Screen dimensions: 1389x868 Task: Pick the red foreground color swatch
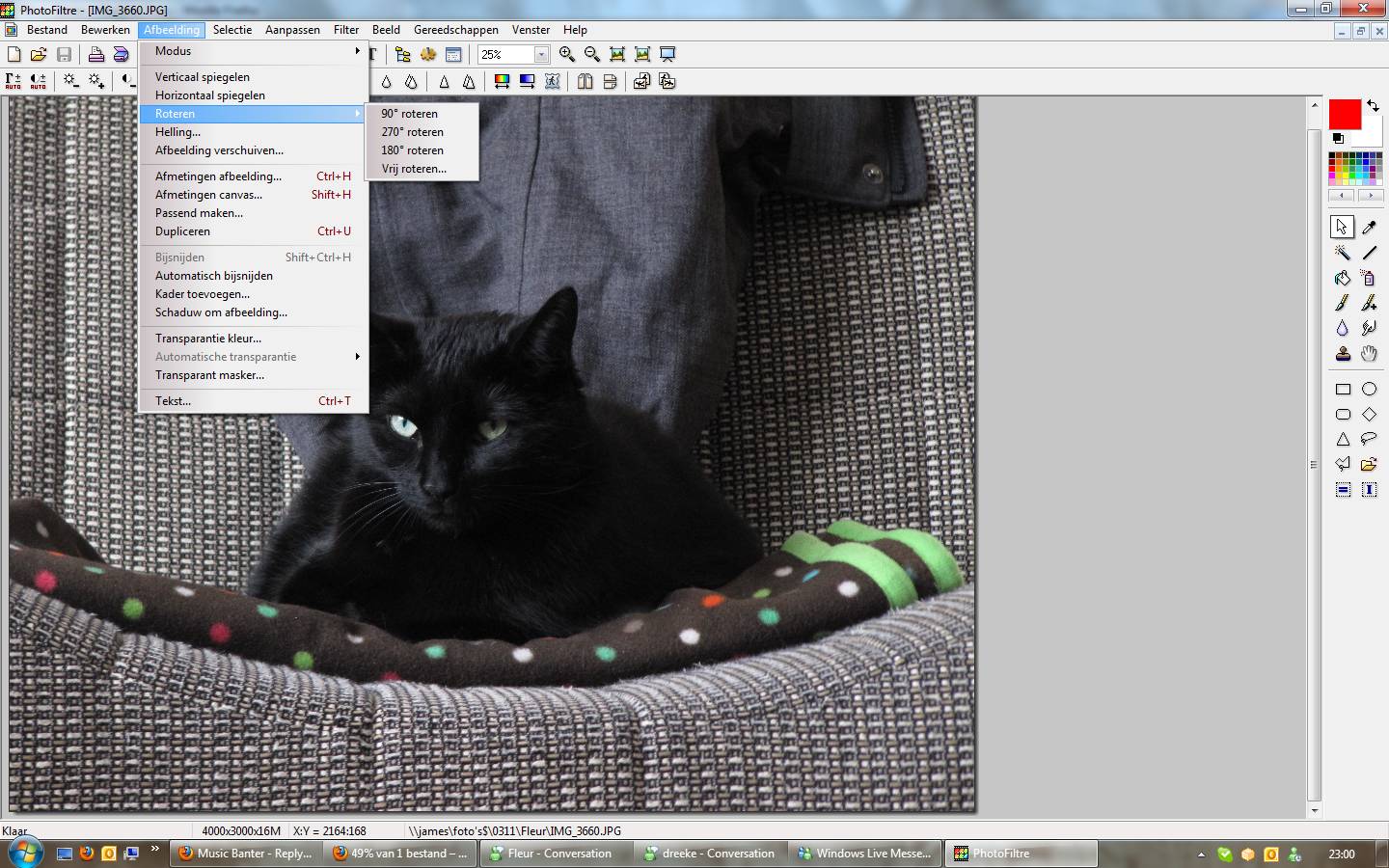(x=1345, y=114)
